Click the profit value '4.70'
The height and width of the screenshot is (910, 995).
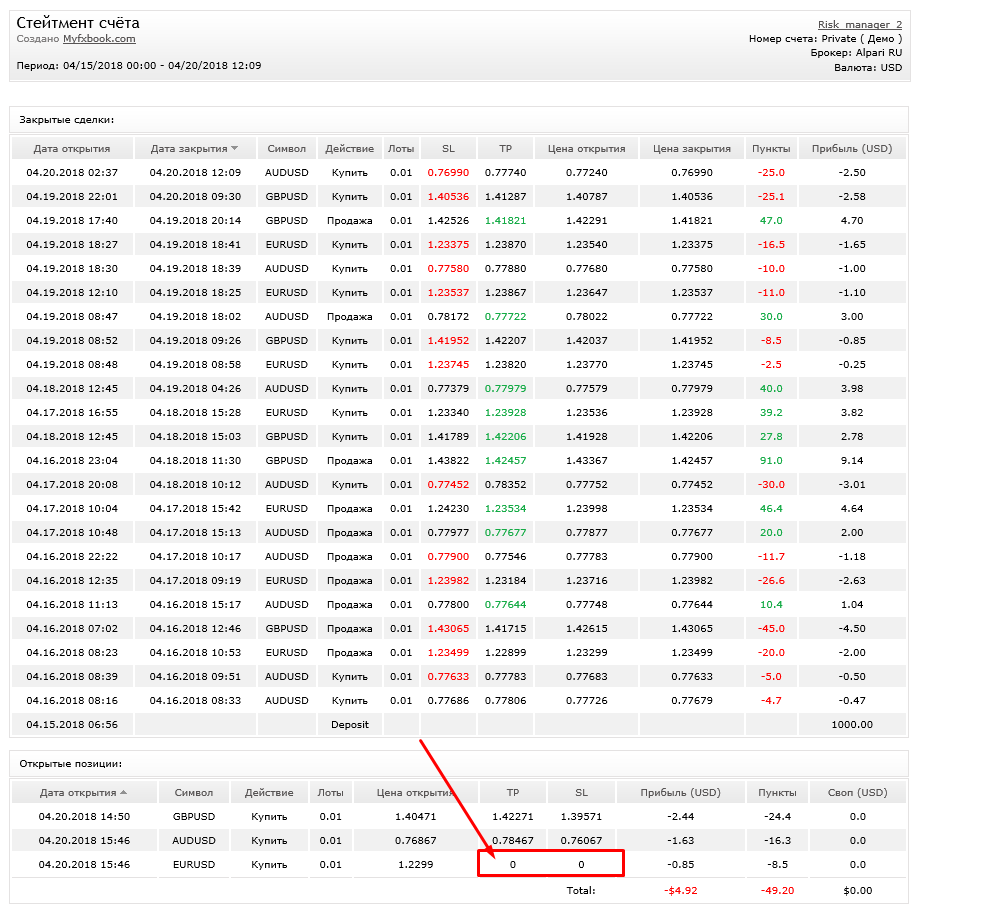click(x=852, y=221)
